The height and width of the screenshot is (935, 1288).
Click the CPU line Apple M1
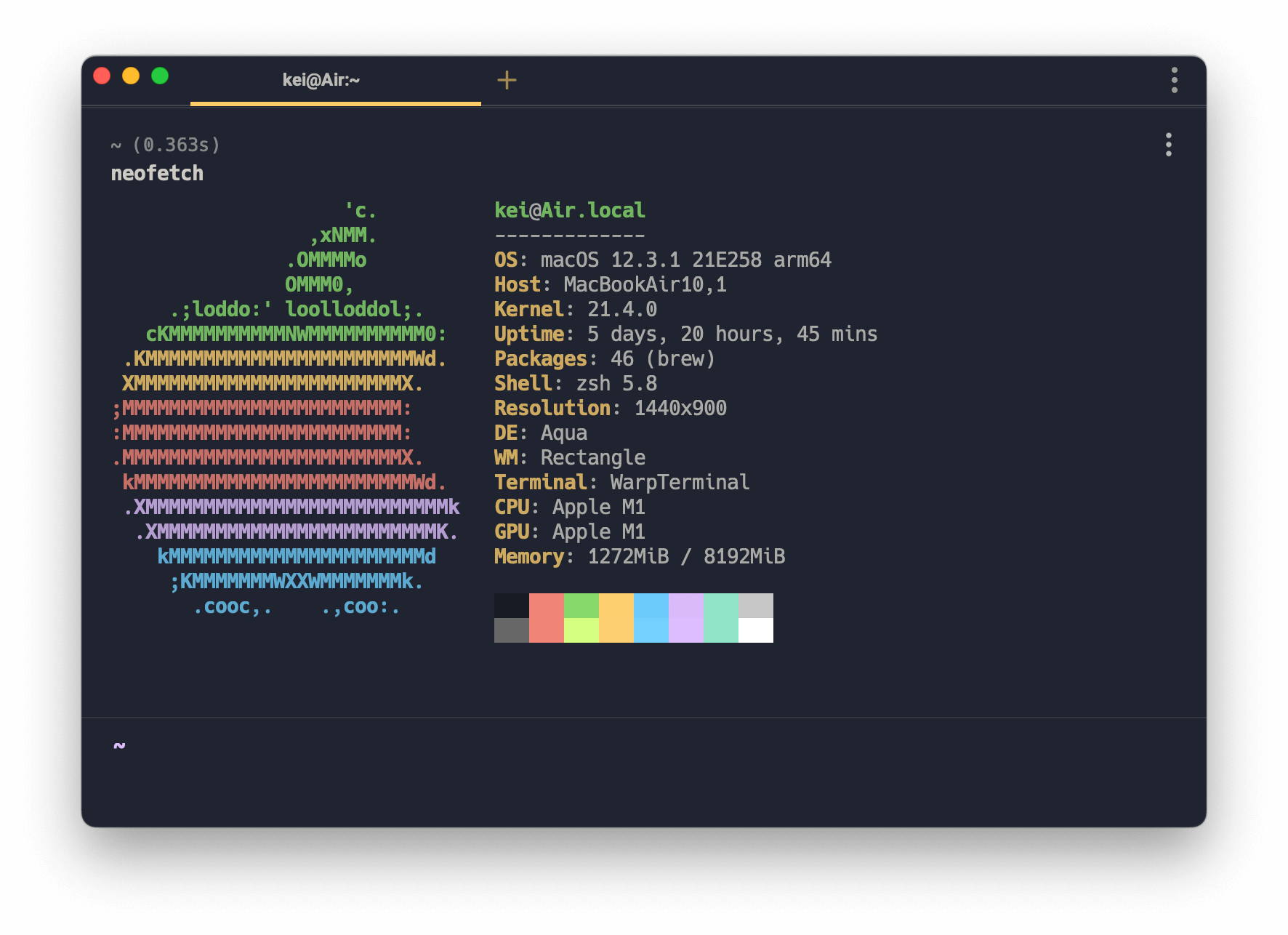pos(570,507)
